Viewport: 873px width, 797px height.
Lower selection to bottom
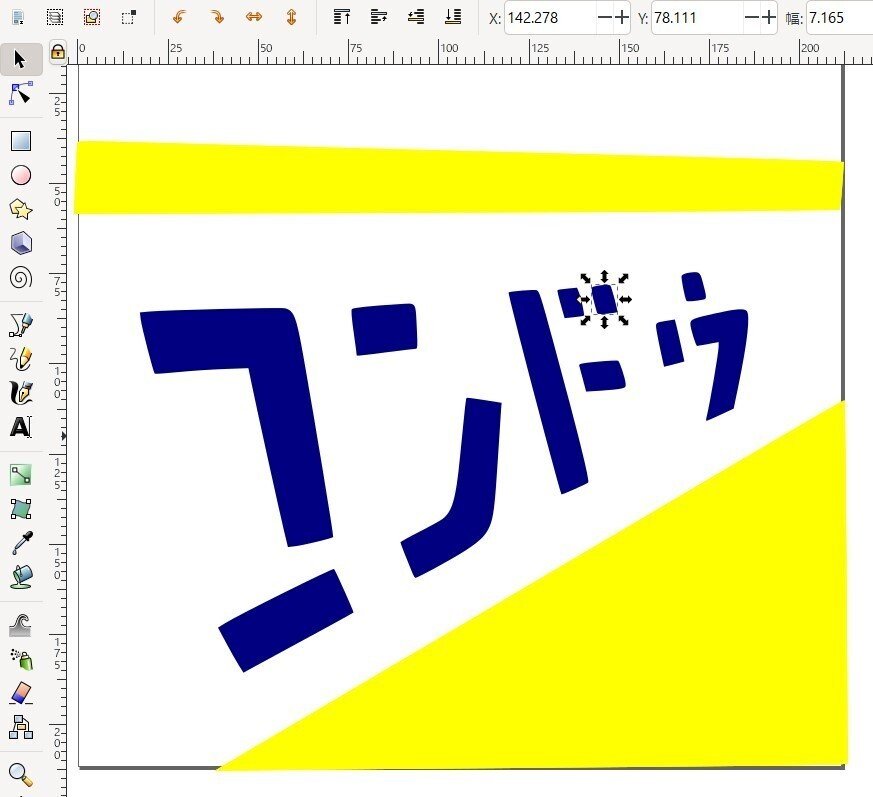(453, 17)
